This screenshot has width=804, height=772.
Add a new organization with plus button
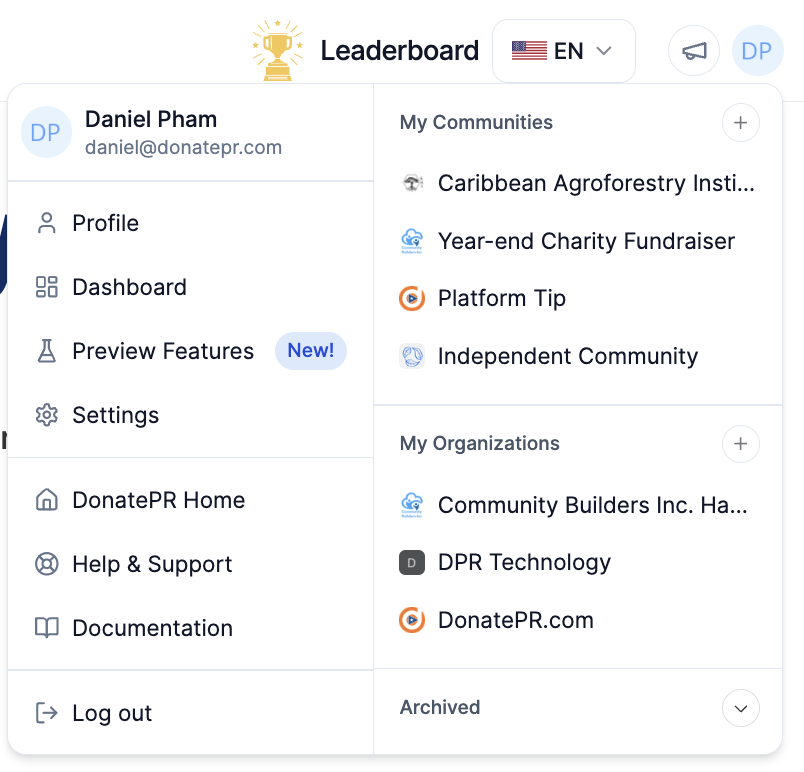coord(740,444)
